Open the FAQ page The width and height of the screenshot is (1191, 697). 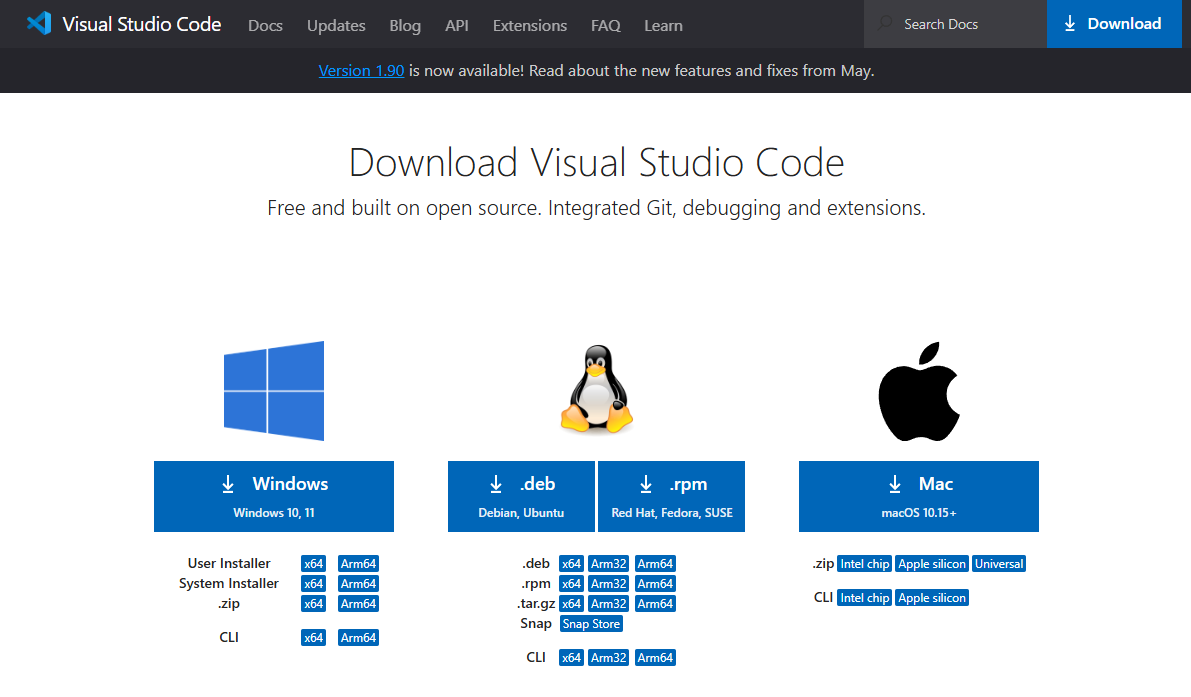click(x=605, y=25)
